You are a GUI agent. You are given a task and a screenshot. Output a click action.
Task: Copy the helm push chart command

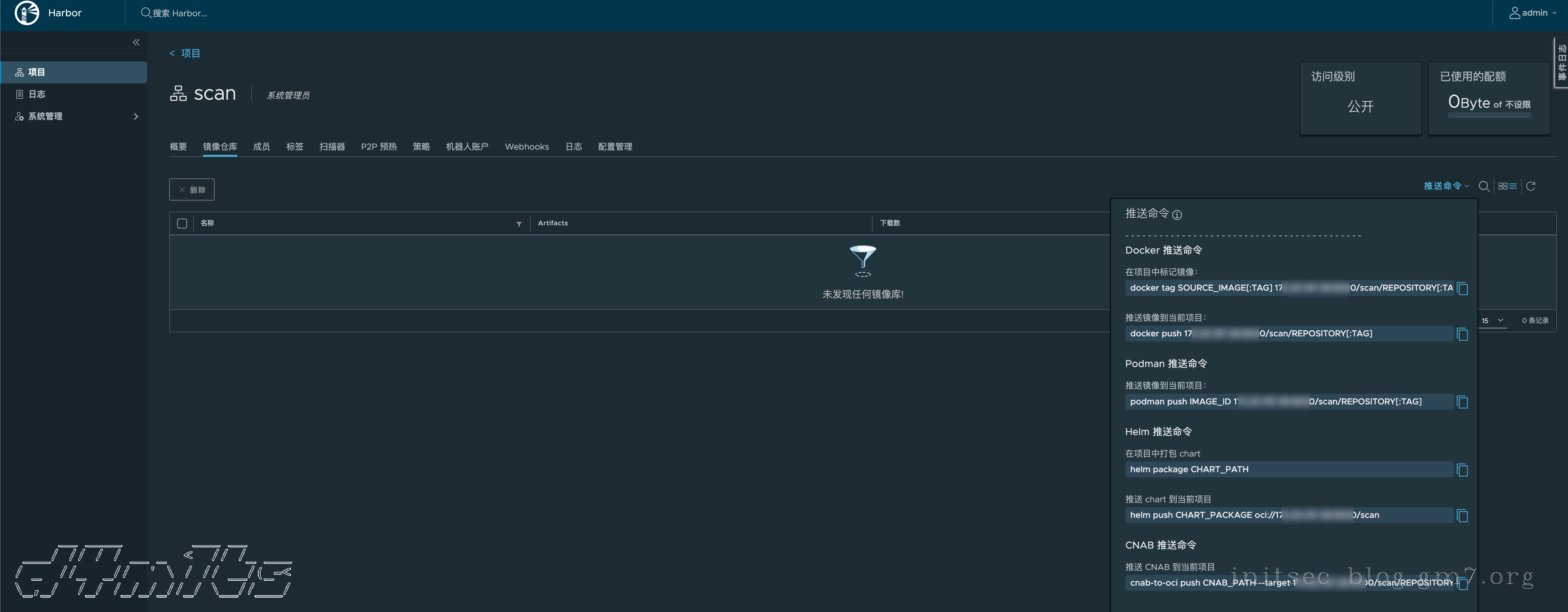(1463, 516)
